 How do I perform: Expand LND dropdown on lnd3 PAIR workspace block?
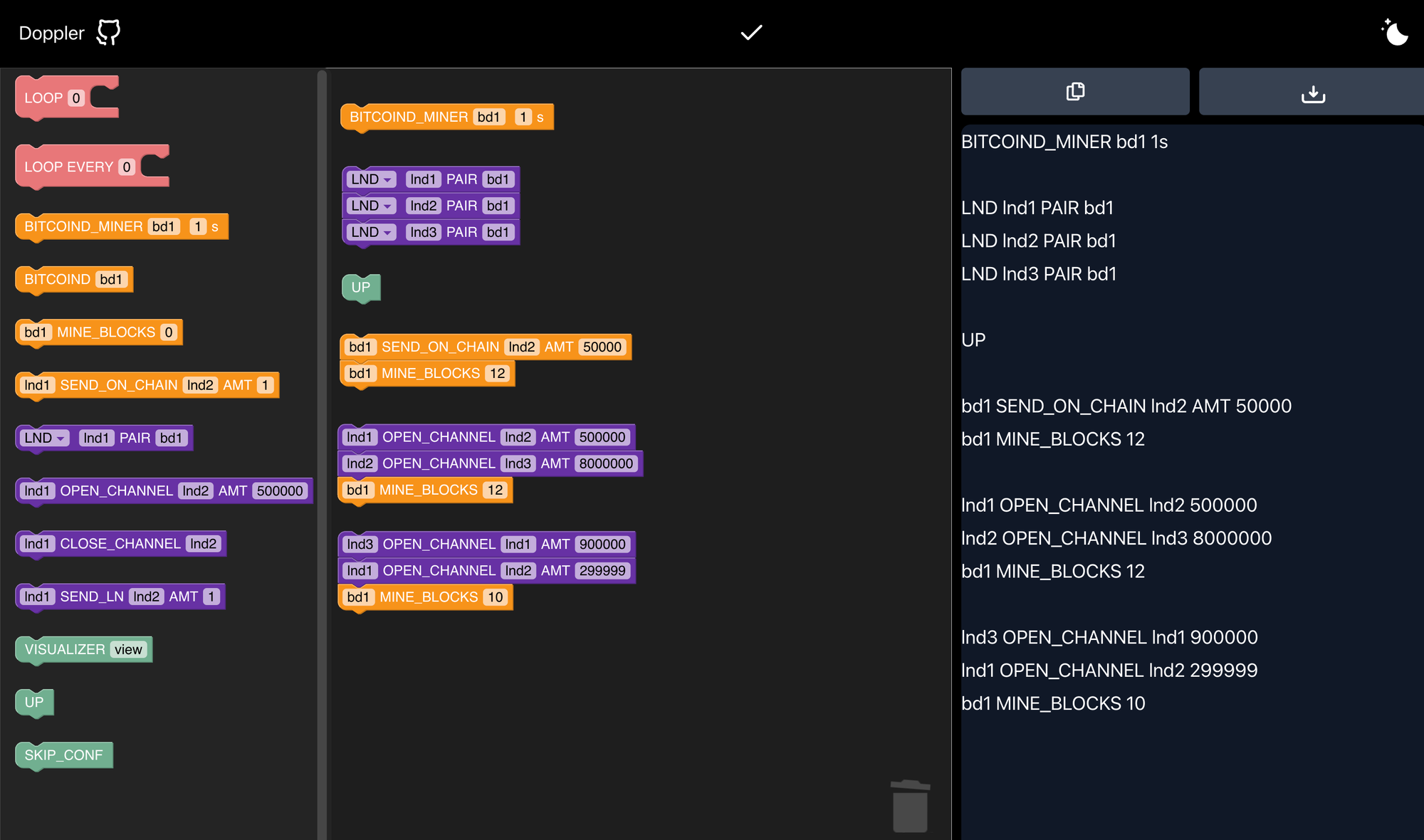[x=372, y=232]
